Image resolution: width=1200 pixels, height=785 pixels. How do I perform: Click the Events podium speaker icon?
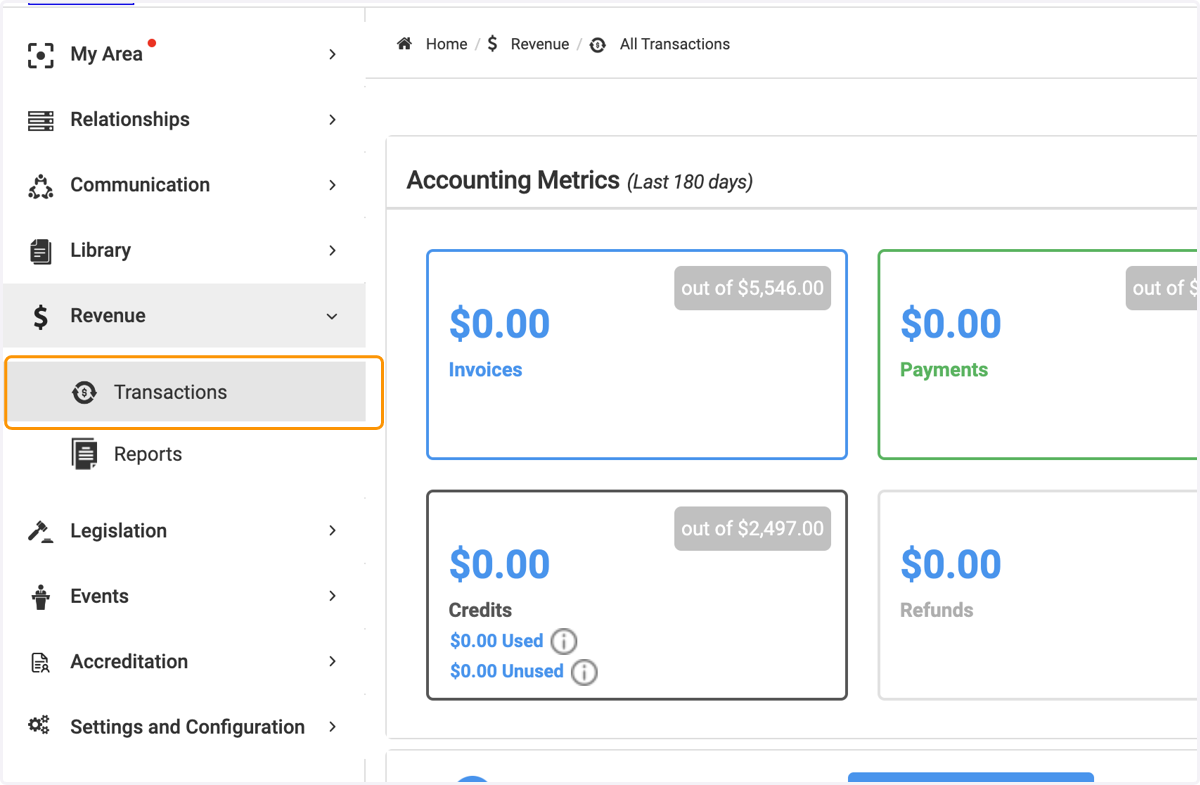40,597
